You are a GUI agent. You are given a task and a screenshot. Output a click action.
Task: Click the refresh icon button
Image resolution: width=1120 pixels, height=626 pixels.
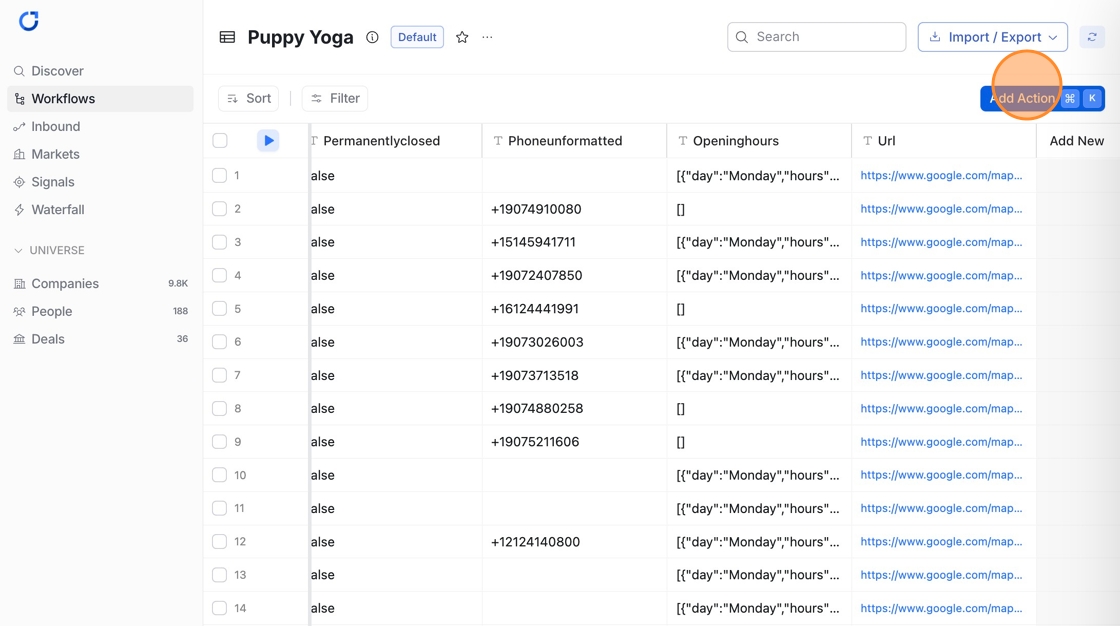pyautogui.click(x=1092, y=37)
